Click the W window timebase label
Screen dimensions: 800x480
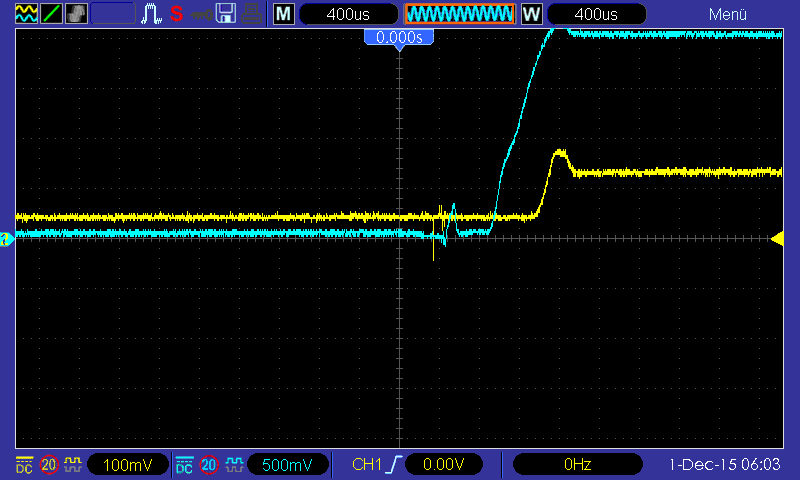pyautogui.click(x=531, y=14)
